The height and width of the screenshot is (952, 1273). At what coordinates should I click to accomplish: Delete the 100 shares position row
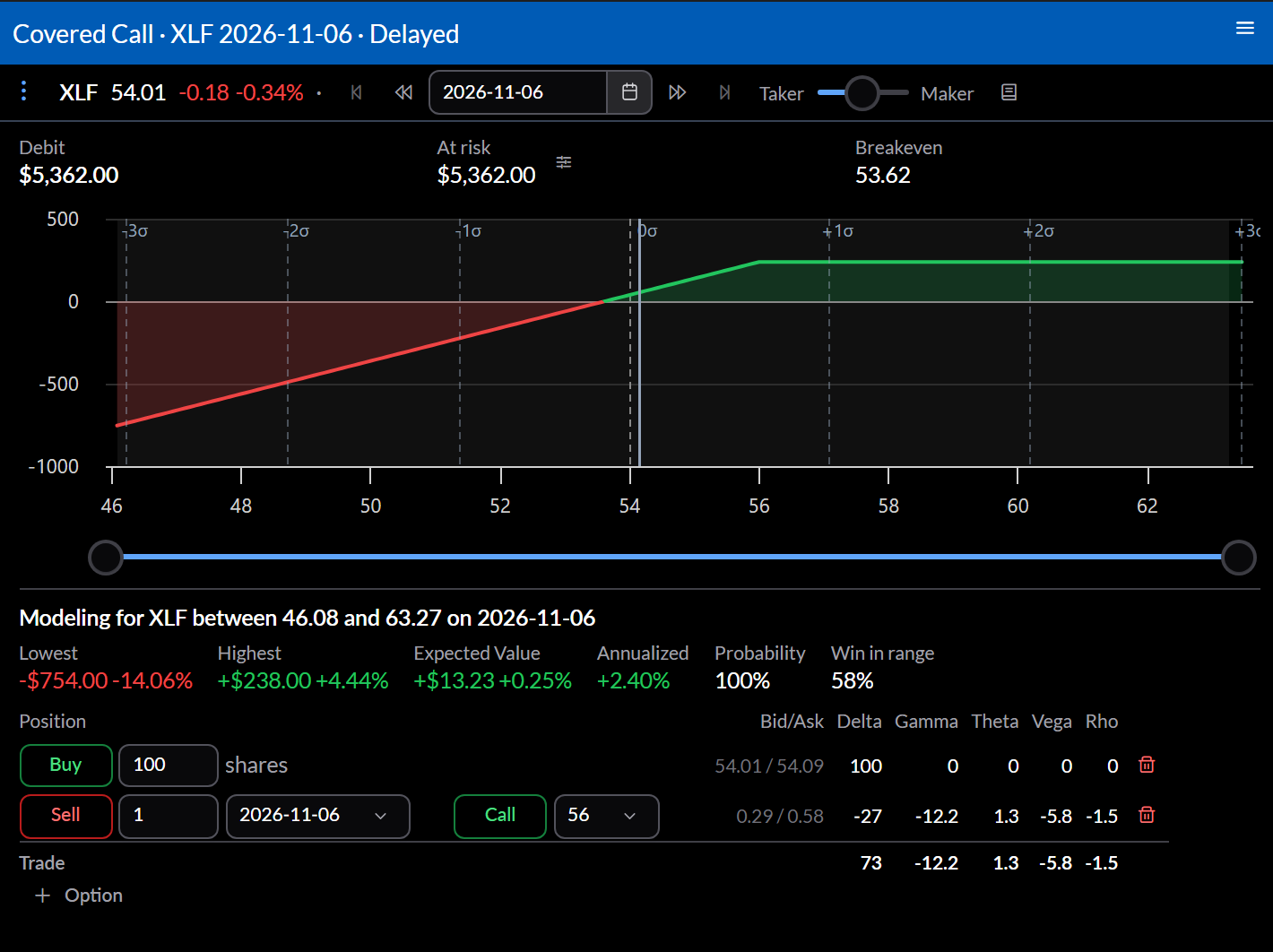(x=1147, y=765)
